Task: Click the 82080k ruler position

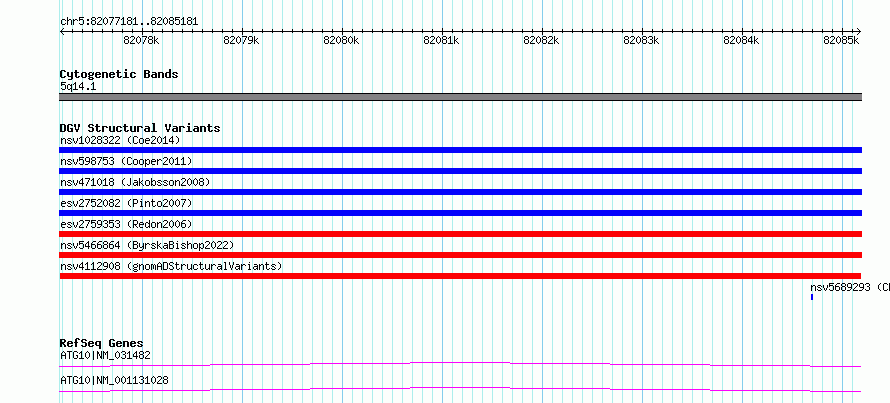Action: pyautogui.click(x=341, y=41)
